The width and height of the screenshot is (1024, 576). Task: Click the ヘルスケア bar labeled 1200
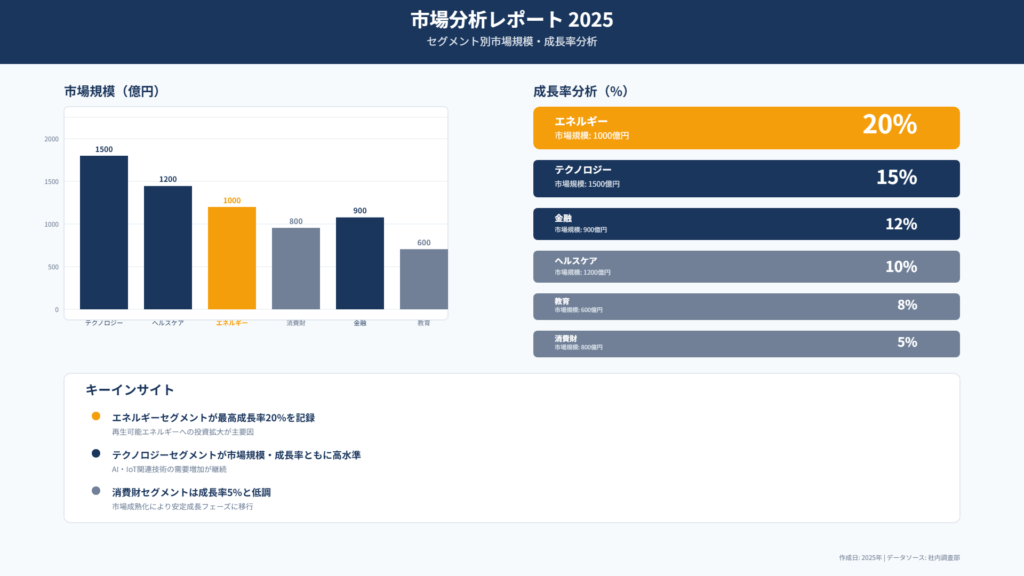[x=168, y=247]
